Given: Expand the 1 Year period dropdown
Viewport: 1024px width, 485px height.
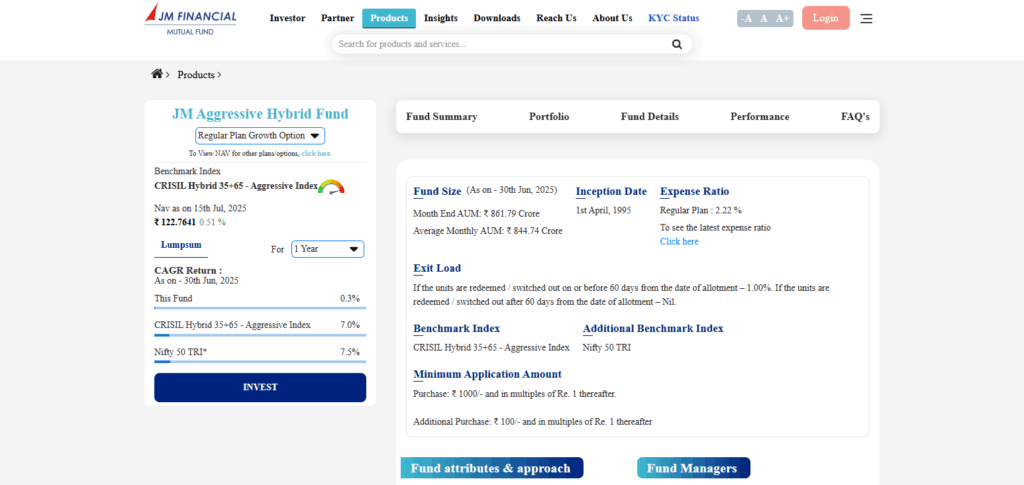Looking at the screenshot, I should 327,249.
